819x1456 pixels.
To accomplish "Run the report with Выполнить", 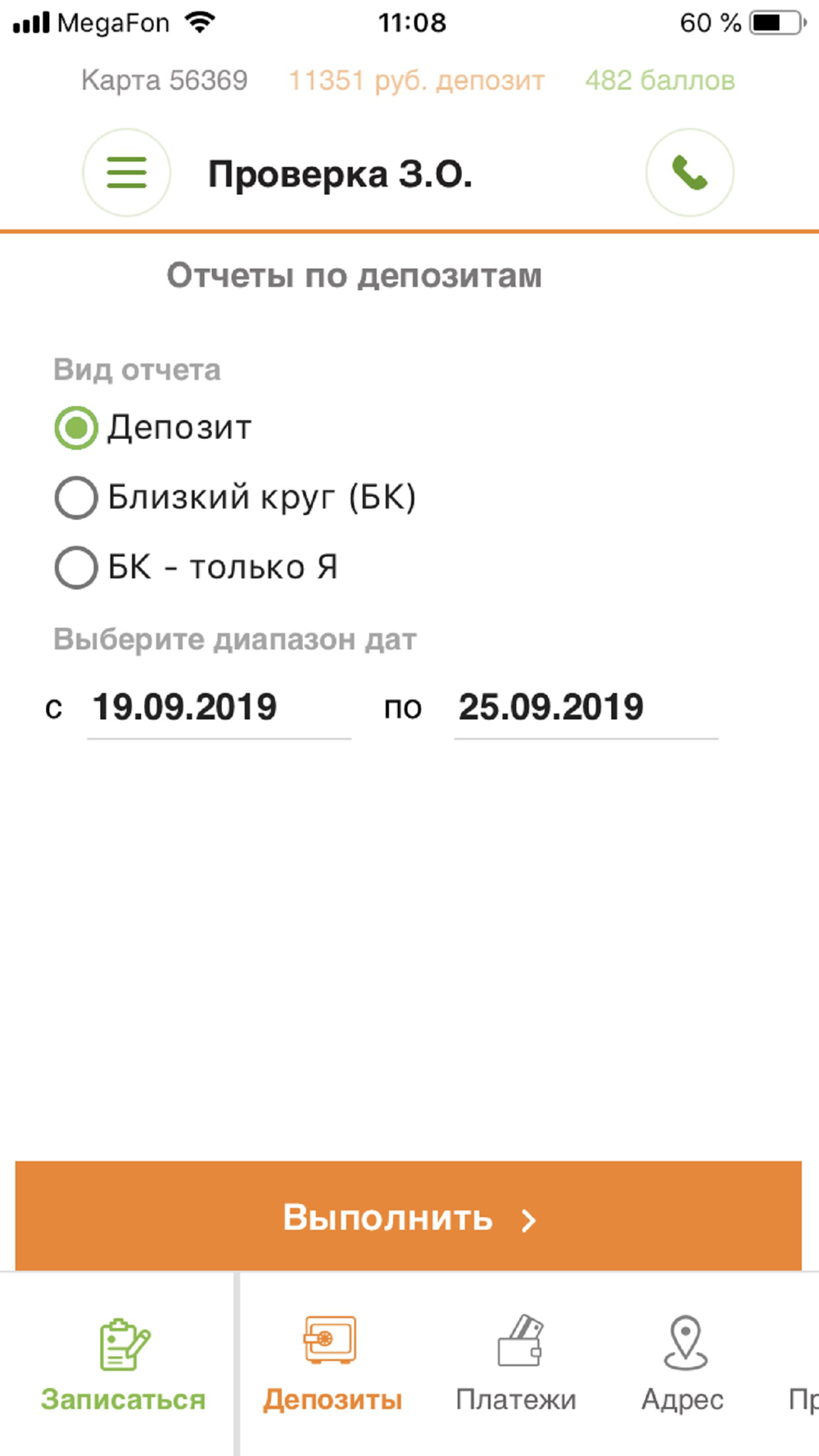I will point(408,1216).
